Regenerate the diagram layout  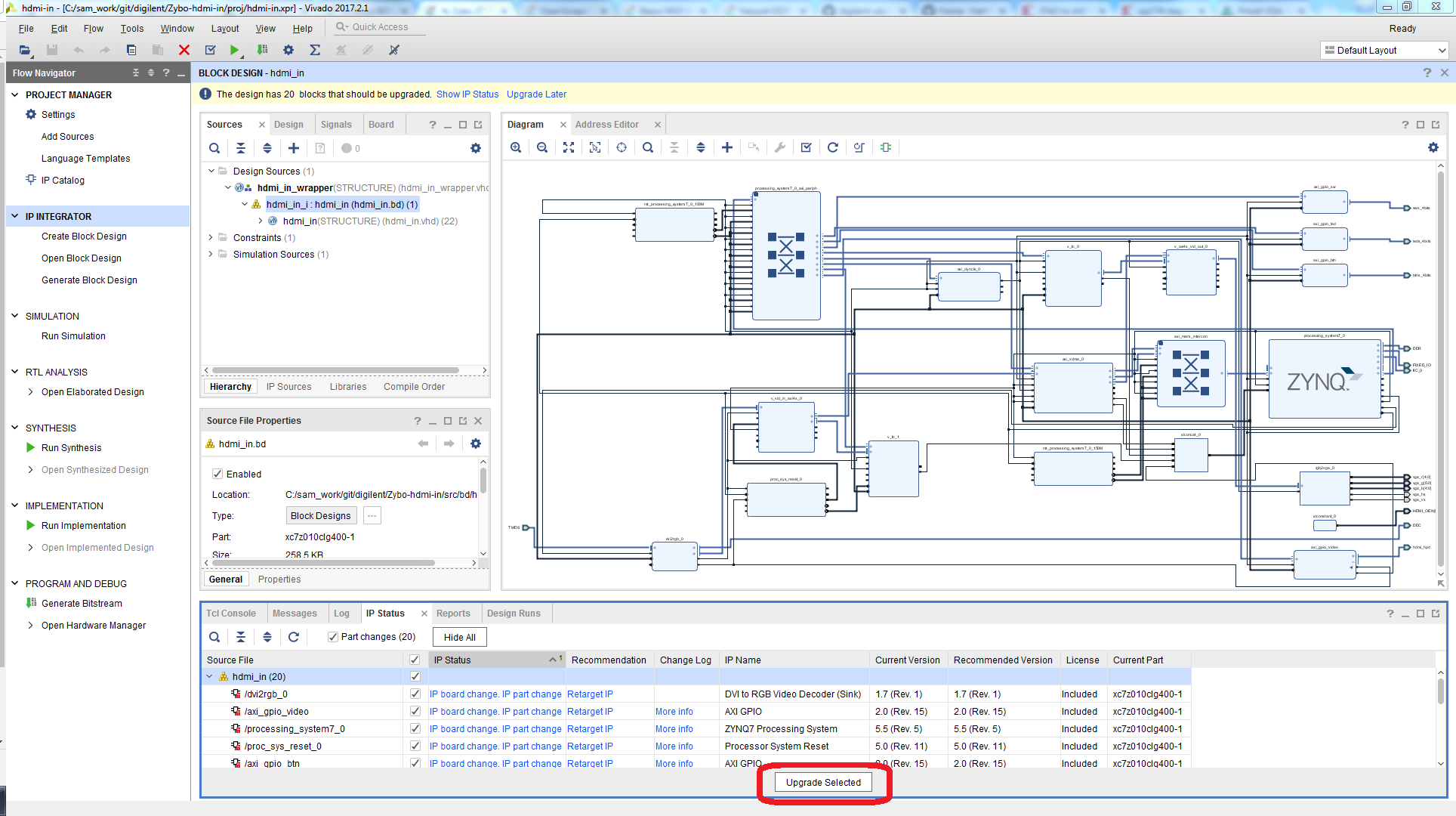click(833, 147)
